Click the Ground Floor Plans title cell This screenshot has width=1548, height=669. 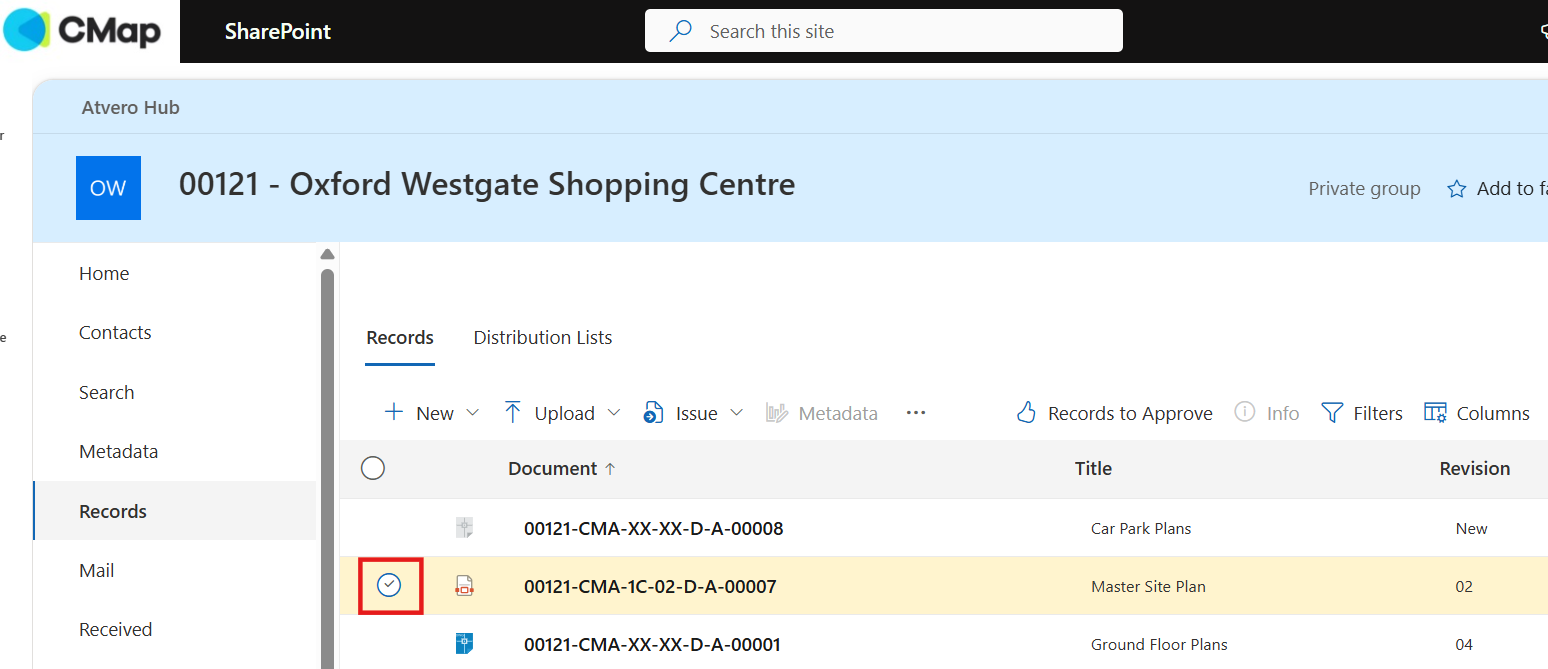click(x=1159, y=644)
